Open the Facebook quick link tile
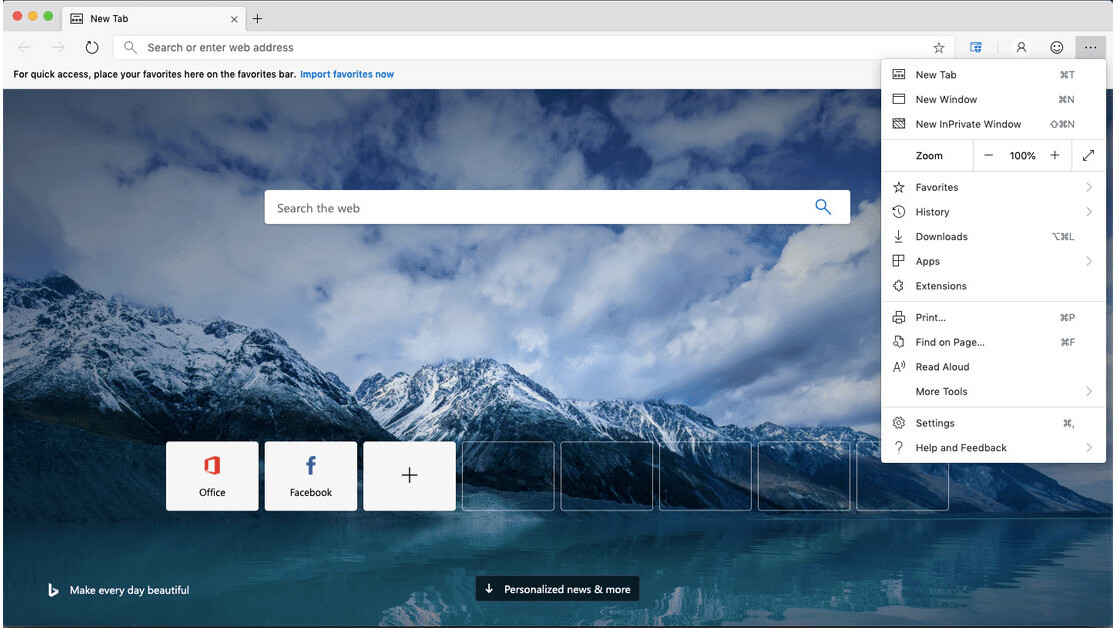The width and height of the screenshot is (1116, 628). 311,476
